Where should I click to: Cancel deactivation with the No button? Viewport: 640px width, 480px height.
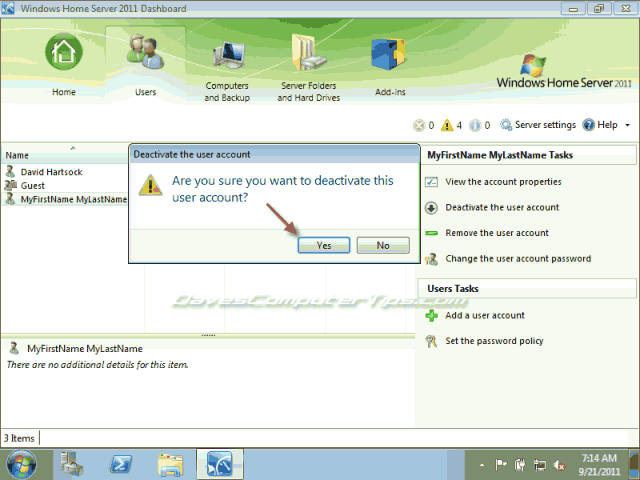tap(383, 245)
